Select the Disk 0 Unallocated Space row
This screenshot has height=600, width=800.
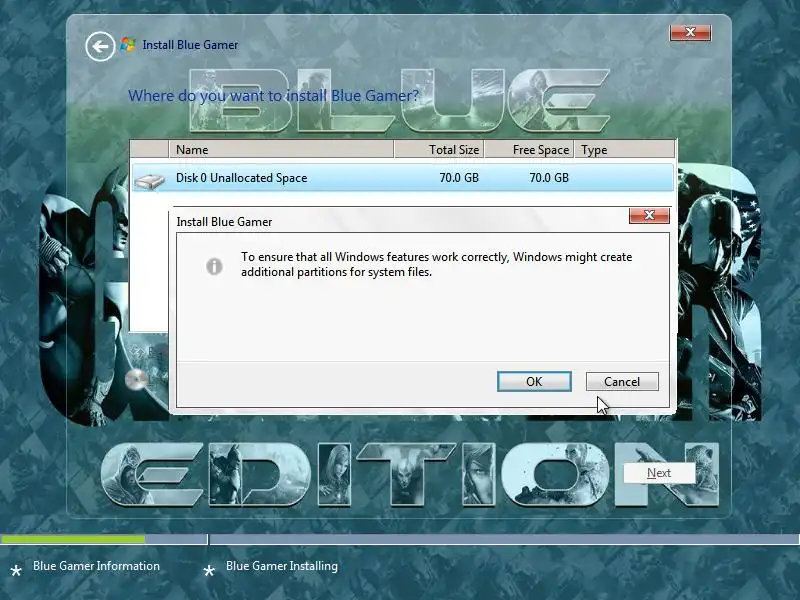403,178
